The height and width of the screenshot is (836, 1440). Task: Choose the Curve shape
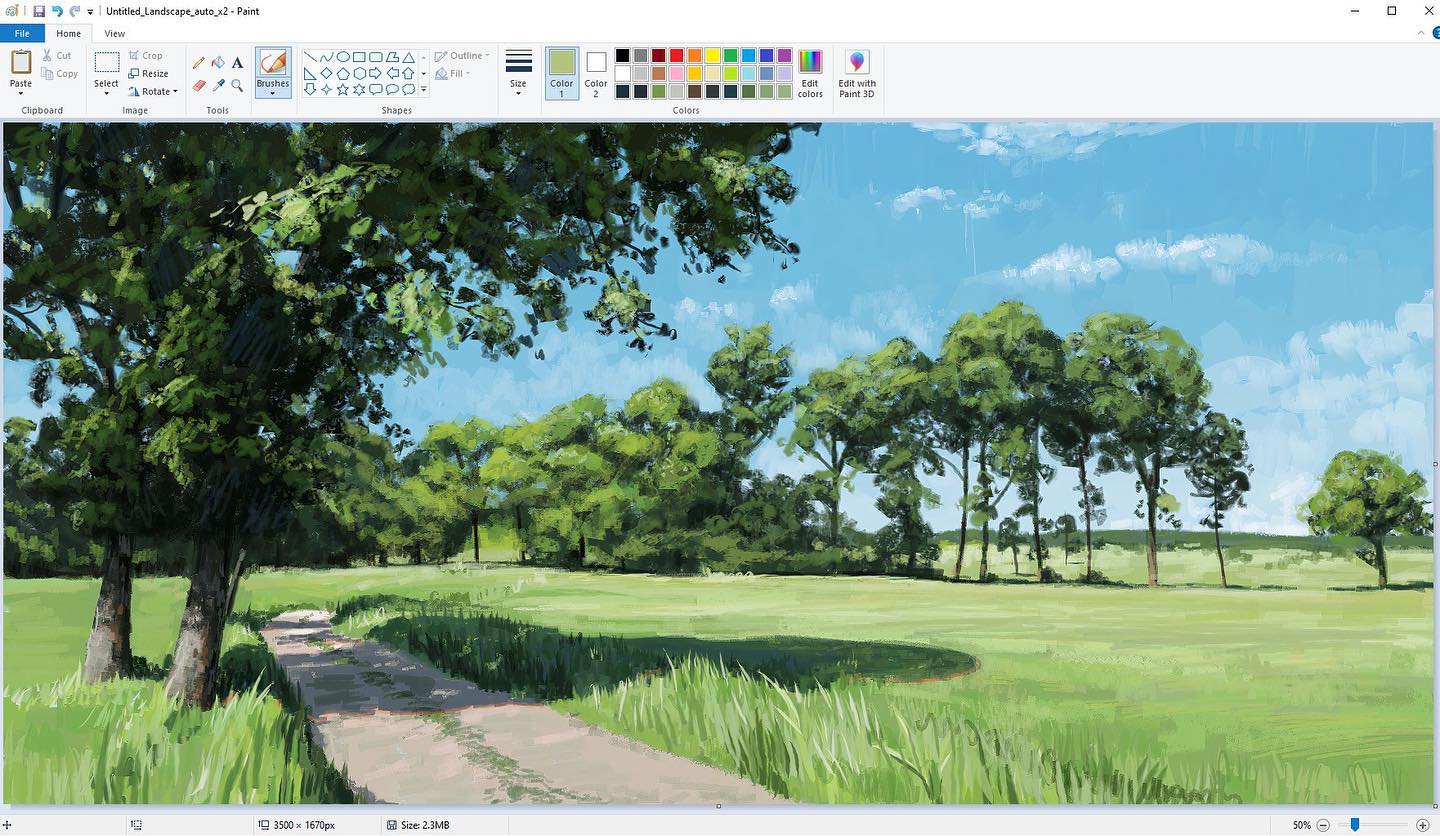[x=326, y=57]
